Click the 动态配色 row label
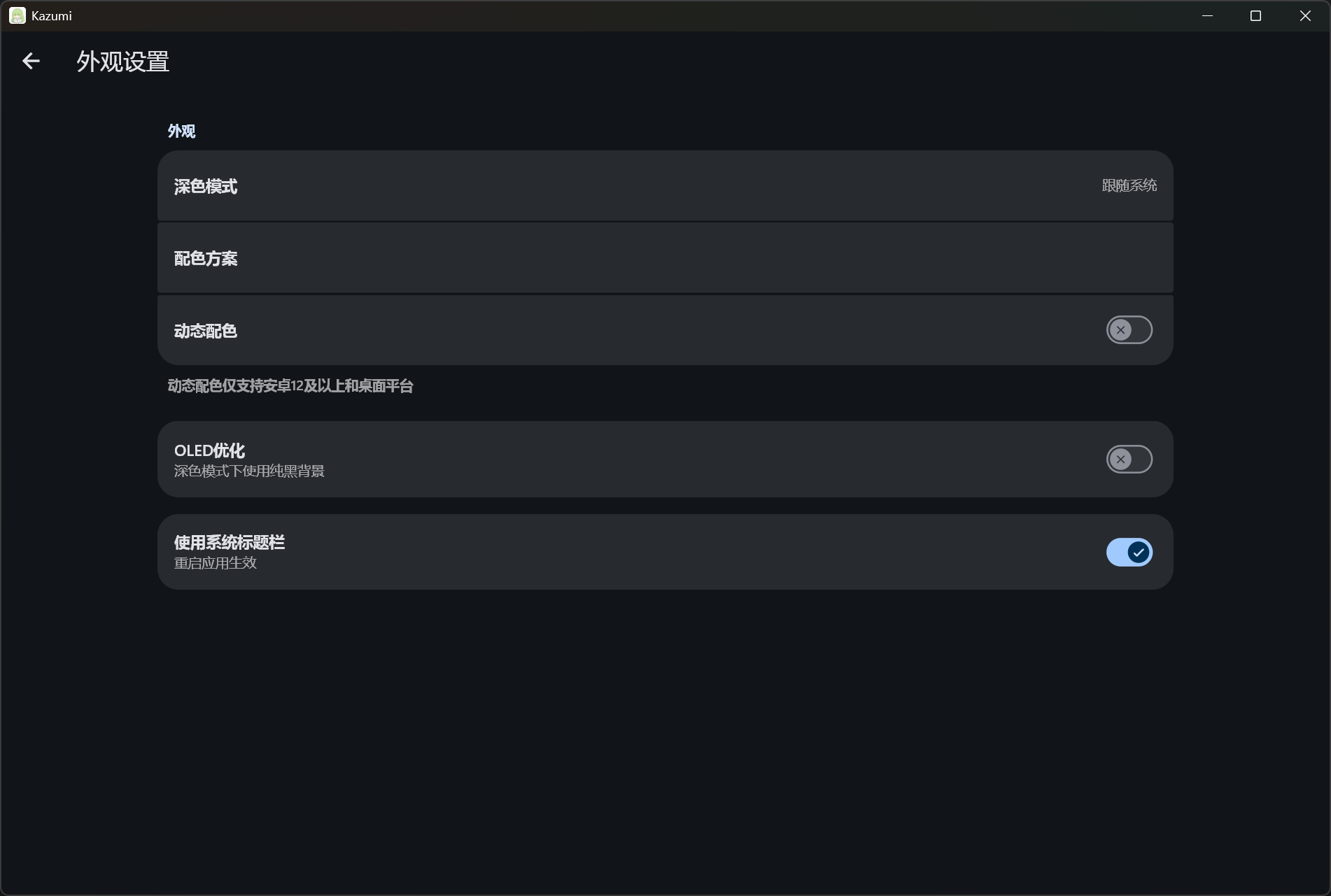 pos(206,331)
